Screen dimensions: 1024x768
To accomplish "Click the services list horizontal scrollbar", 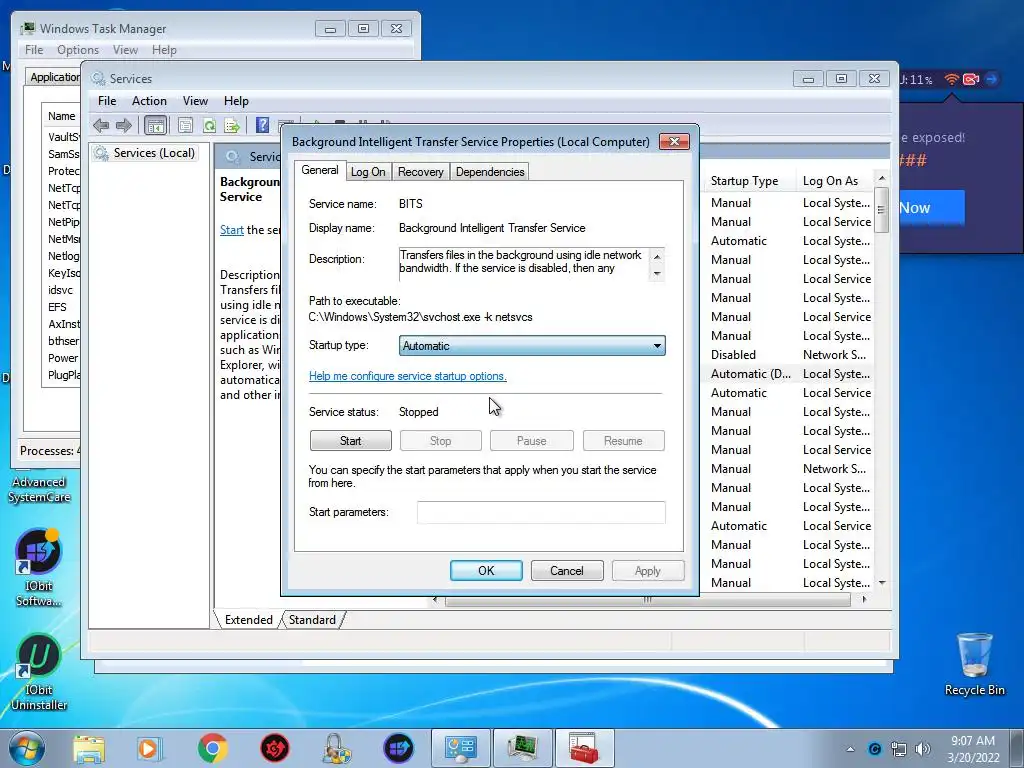I will pos(647,600).
